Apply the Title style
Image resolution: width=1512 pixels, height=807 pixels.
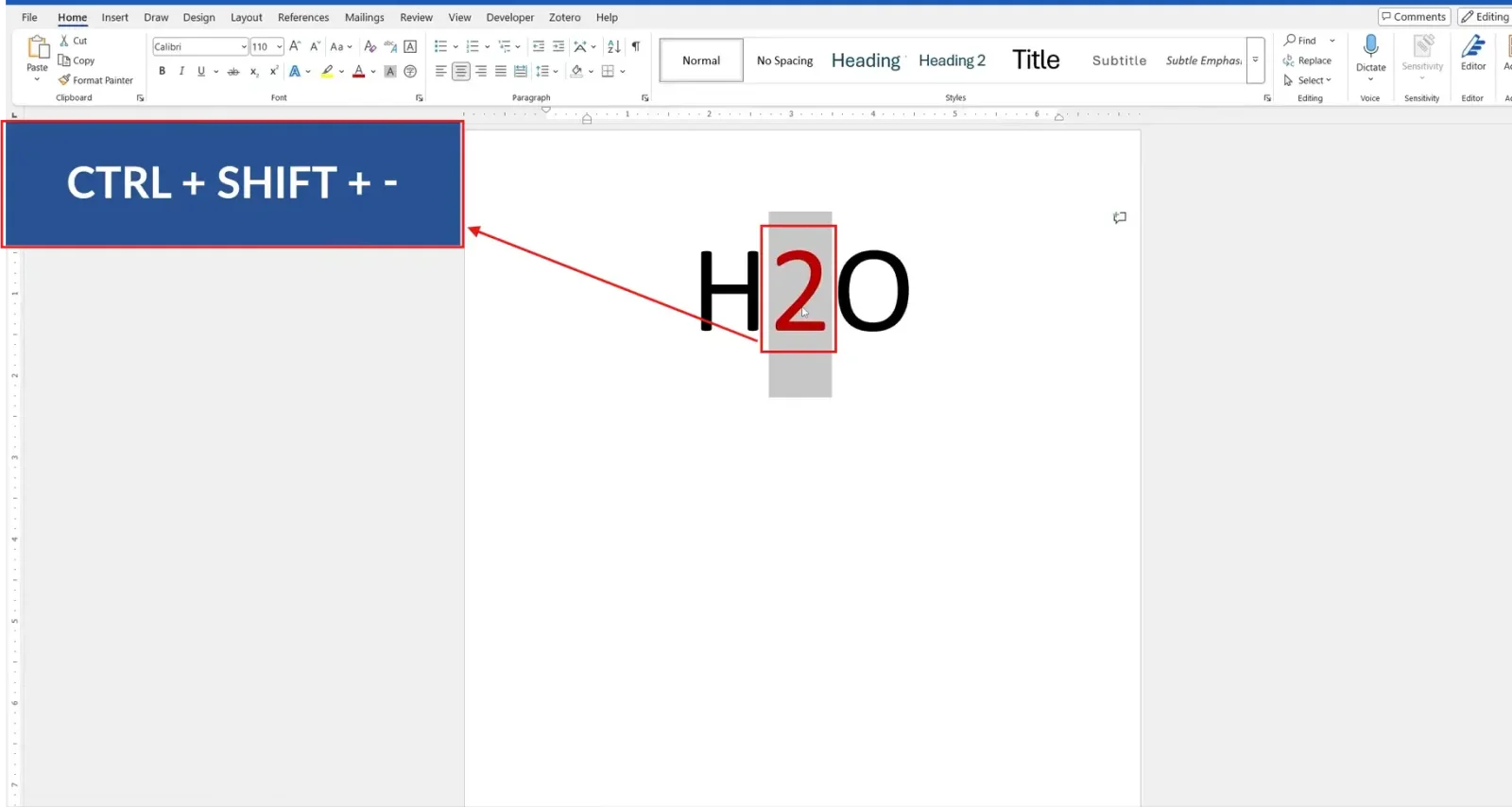pyautogui.click(x=1036, y=60)
